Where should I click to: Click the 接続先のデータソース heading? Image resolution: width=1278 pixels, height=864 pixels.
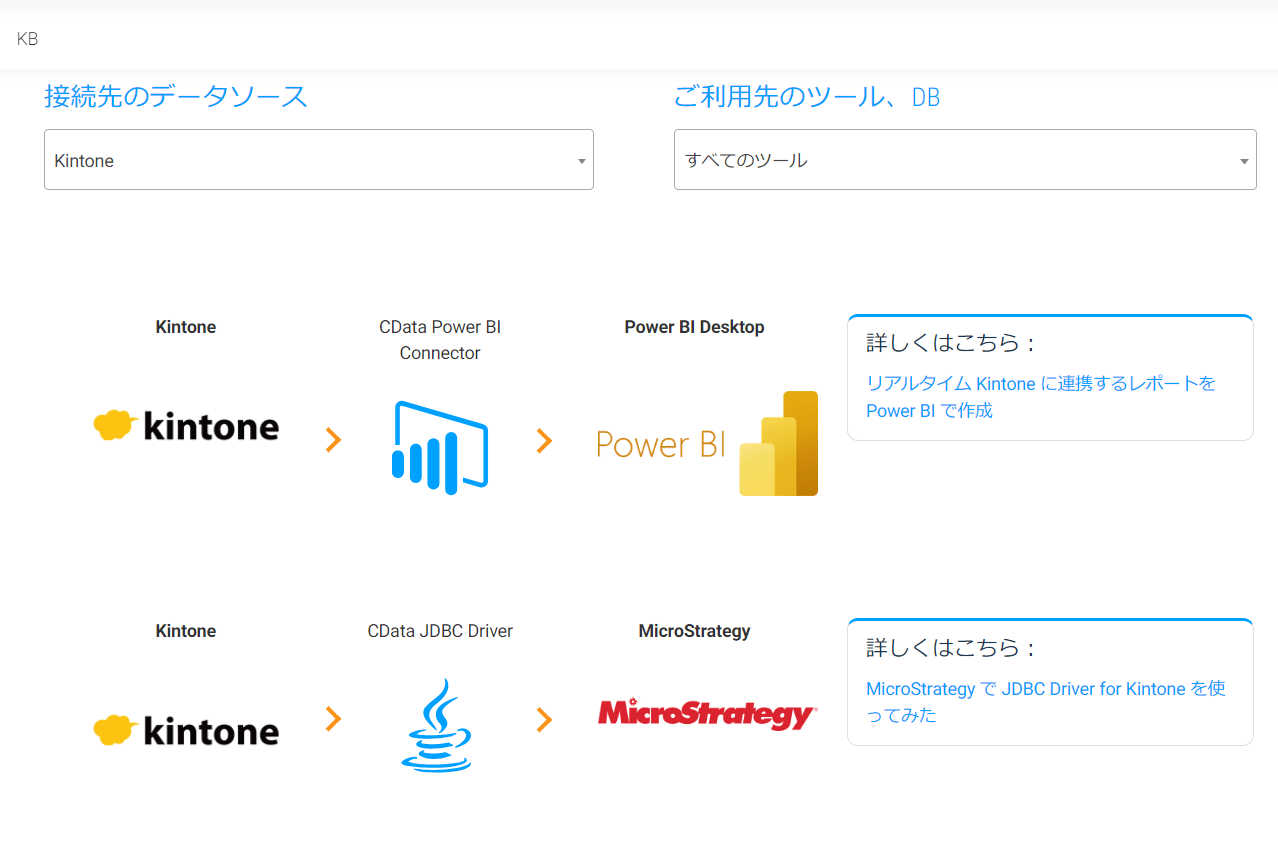(x=176, y=97)
